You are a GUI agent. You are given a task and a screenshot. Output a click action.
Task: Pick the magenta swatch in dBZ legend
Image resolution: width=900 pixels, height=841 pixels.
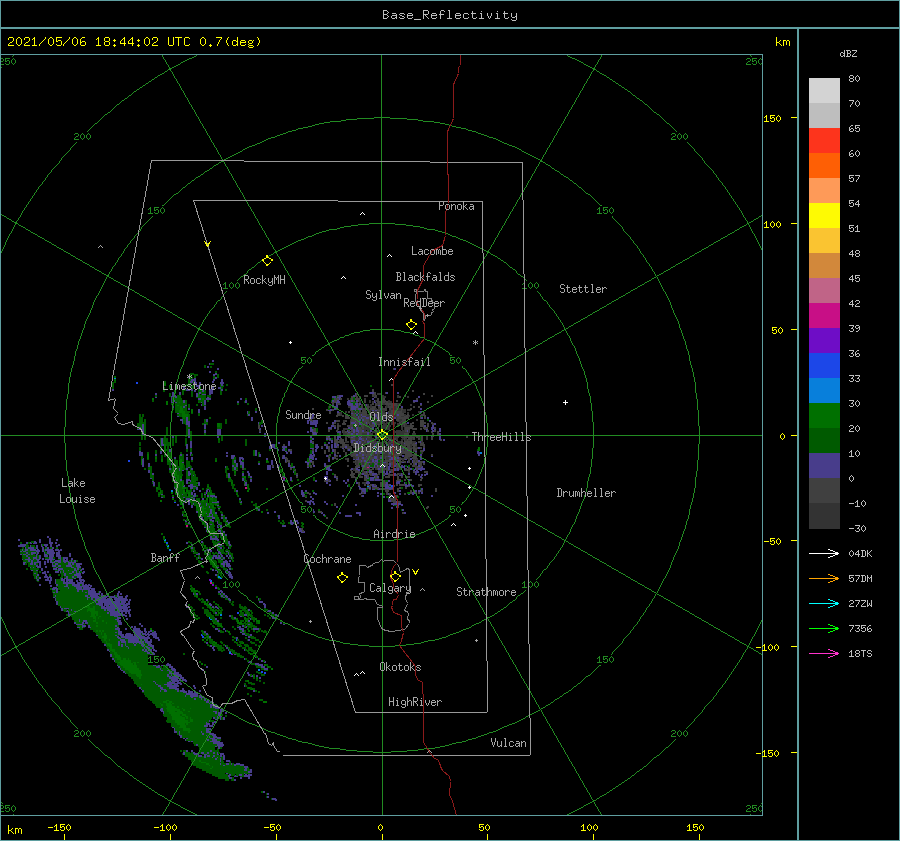tap(824, 316)
